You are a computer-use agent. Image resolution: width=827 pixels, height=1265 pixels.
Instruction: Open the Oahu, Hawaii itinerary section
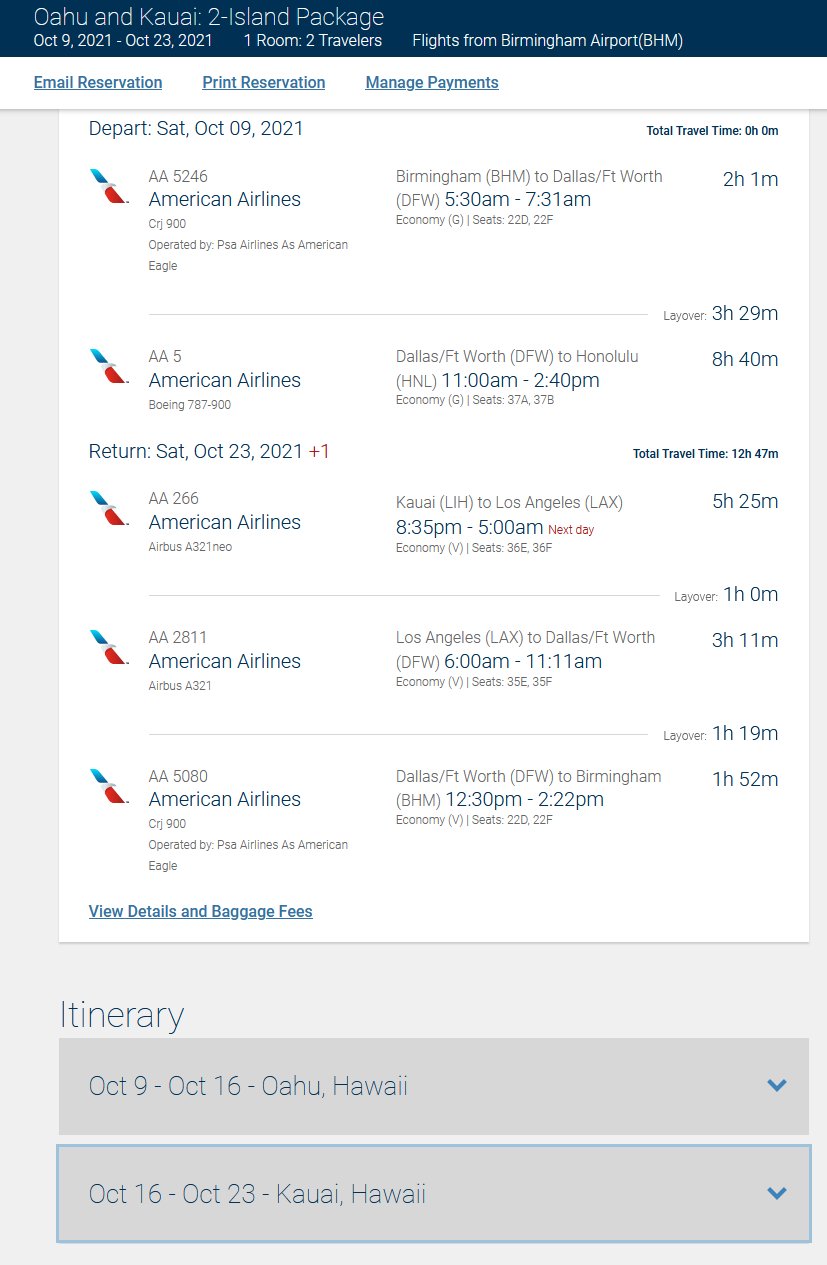(434, 1086)
